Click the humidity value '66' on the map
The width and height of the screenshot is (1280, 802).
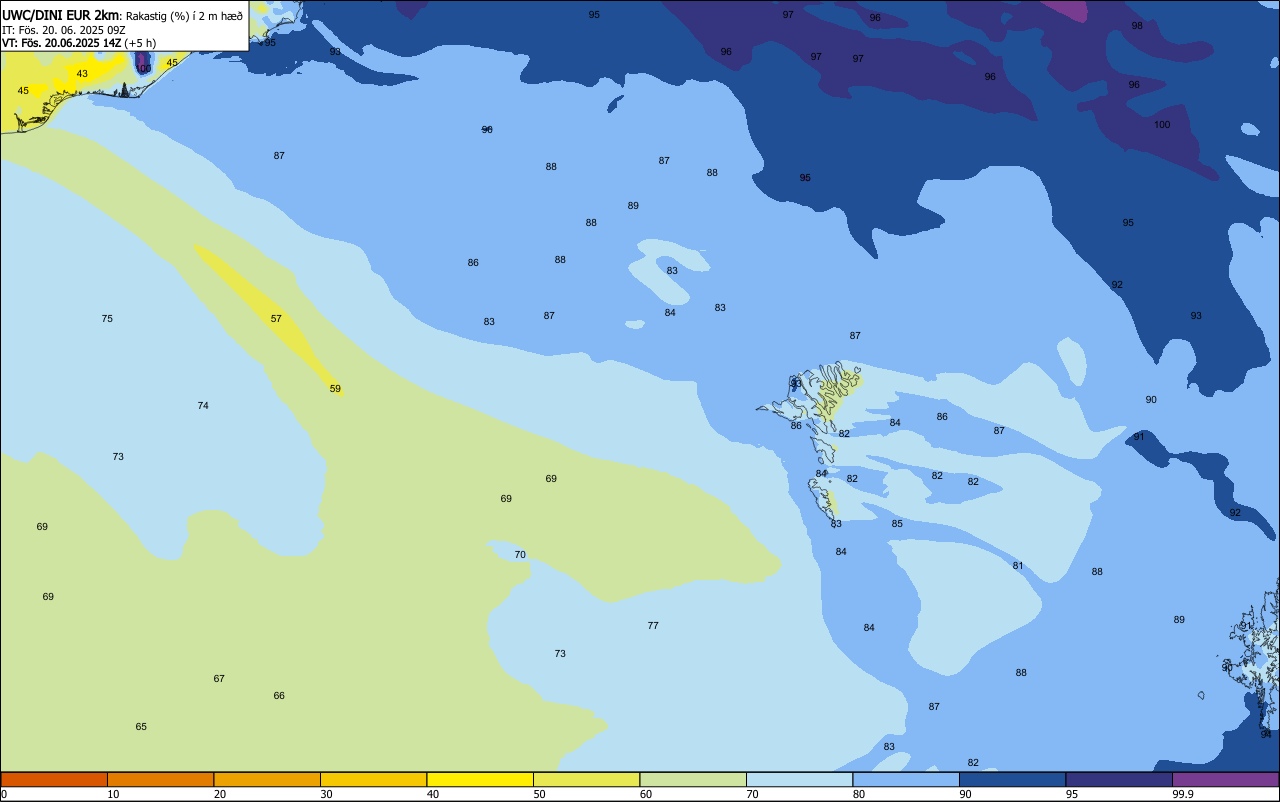279,696
